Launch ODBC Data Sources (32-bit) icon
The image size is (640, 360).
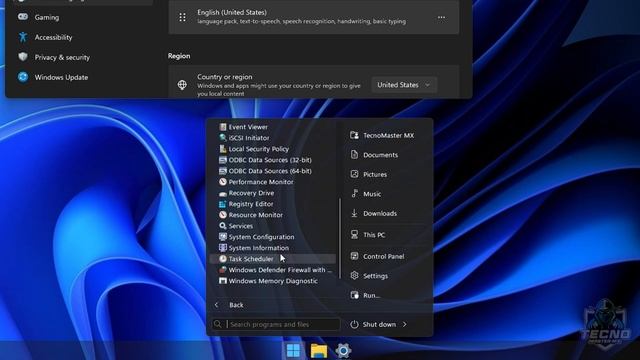coord(222,160)
